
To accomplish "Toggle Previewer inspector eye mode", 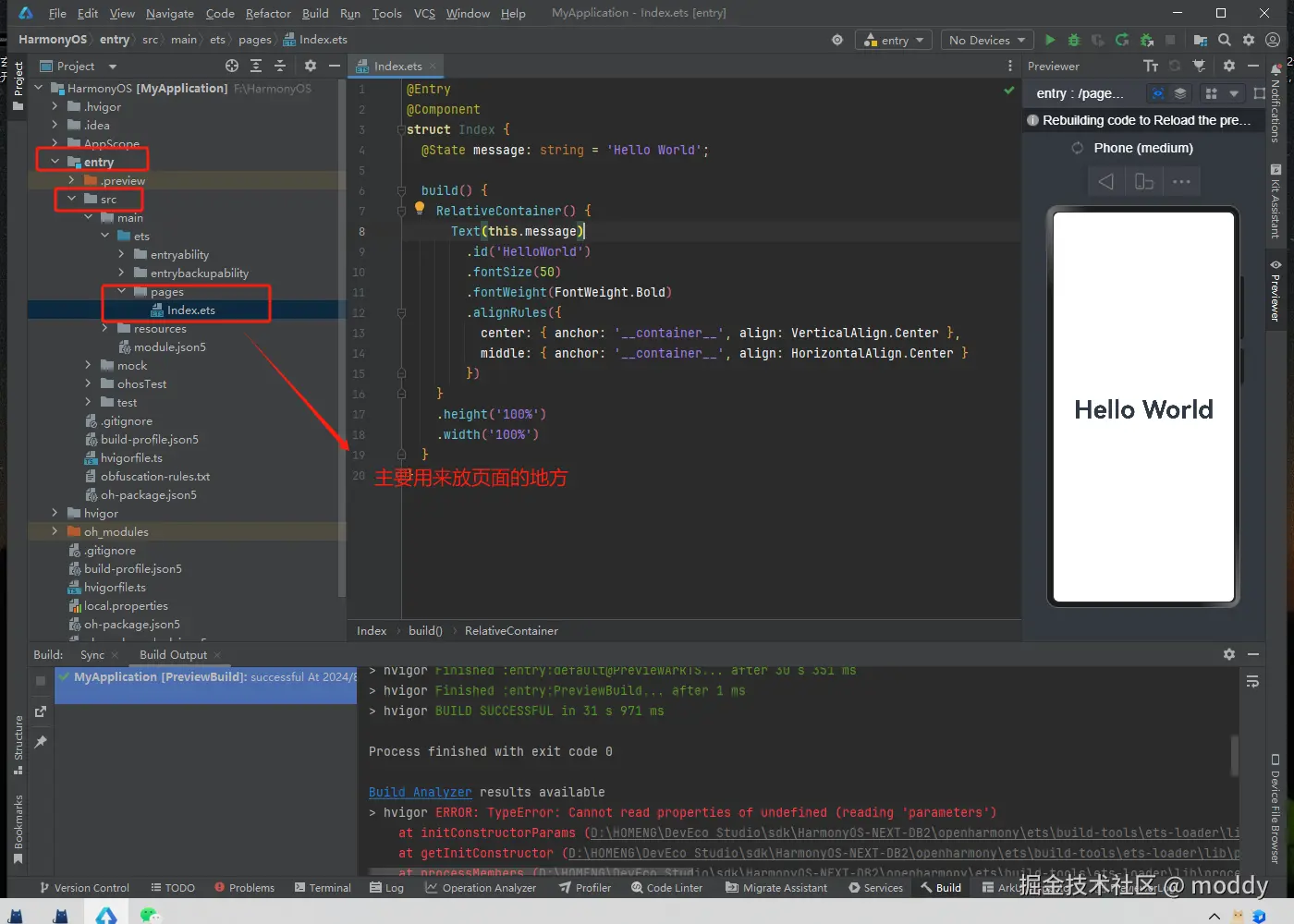I will [x=1158, y=93].
